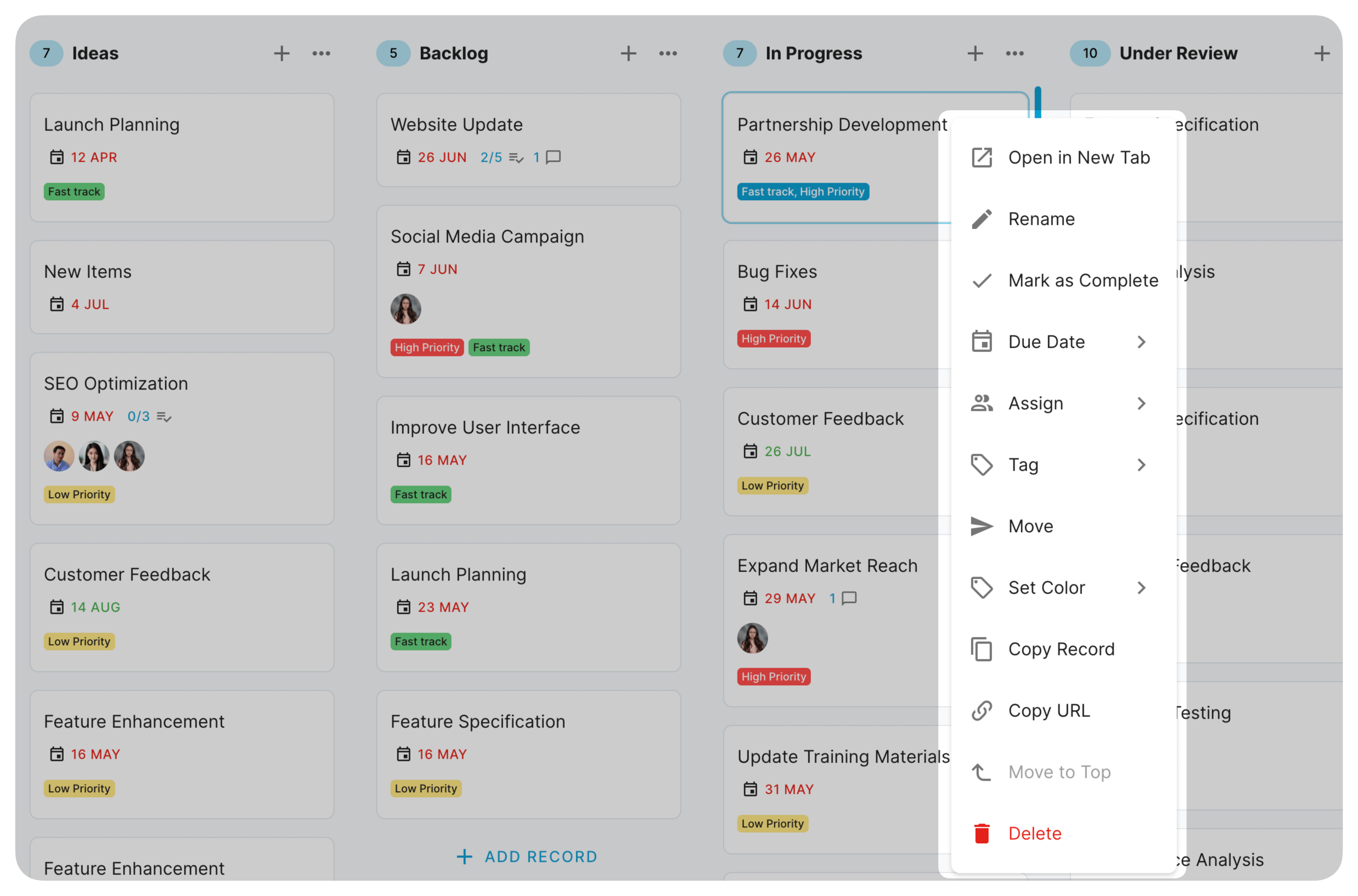This screenshot has height=896, width=1358.
Task: Open Backlog column more options
Action: (x=668, y=54)
